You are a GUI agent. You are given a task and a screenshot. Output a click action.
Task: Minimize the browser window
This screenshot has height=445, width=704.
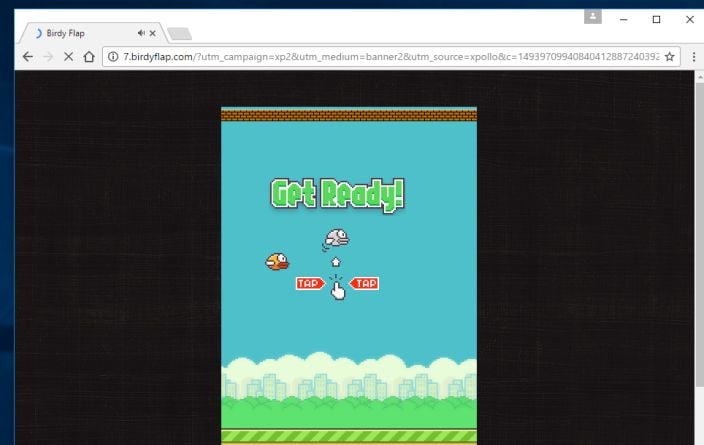point(624,19)
